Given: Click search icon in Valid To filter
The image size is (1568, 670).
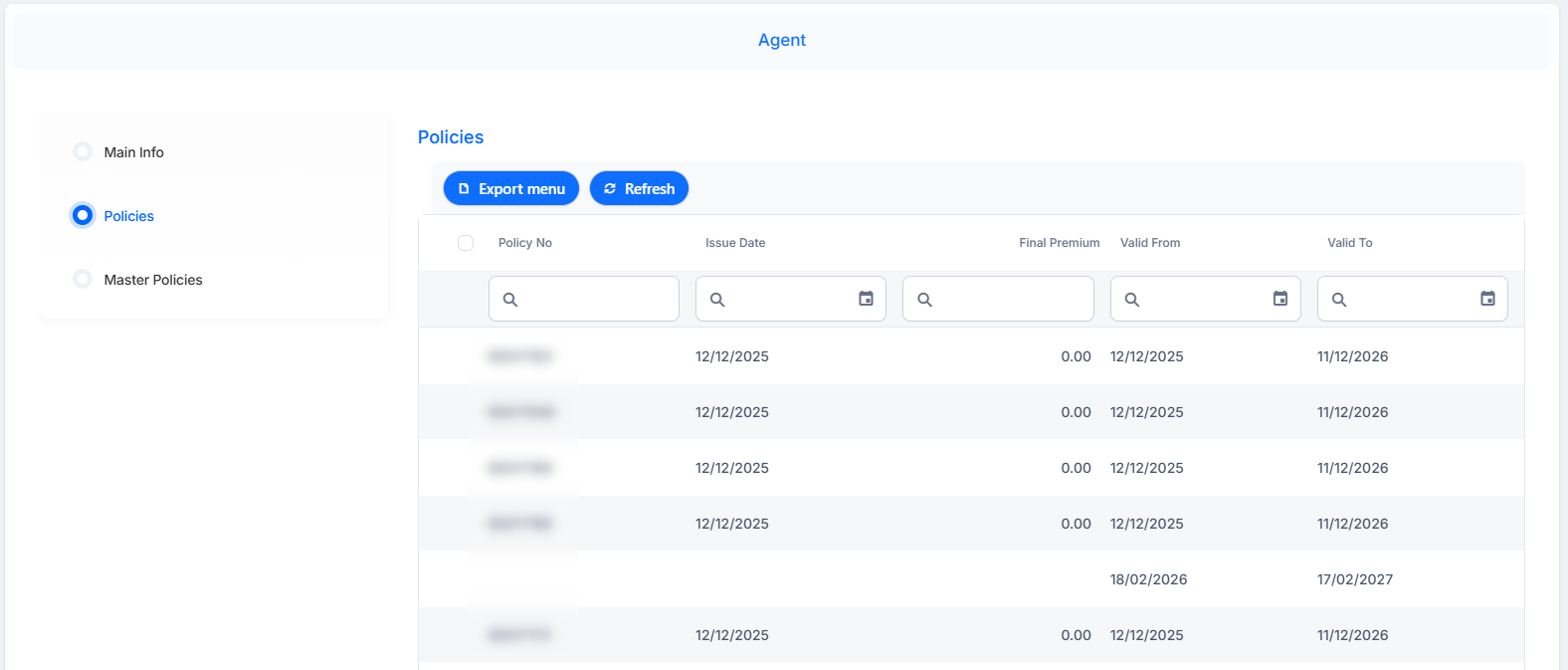Looking at the screenshot, I should [x=1339, y=300].
